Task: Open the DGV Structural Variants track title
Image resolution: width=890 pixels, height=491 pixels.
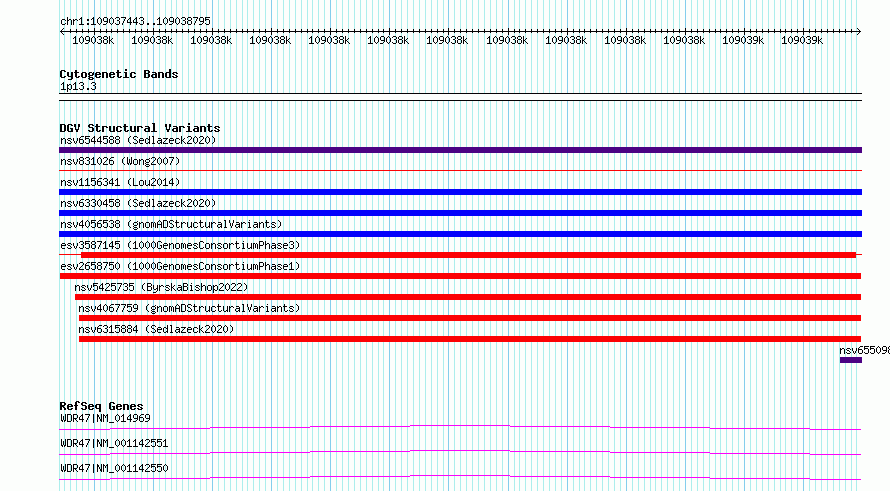Action: (140, 128)
